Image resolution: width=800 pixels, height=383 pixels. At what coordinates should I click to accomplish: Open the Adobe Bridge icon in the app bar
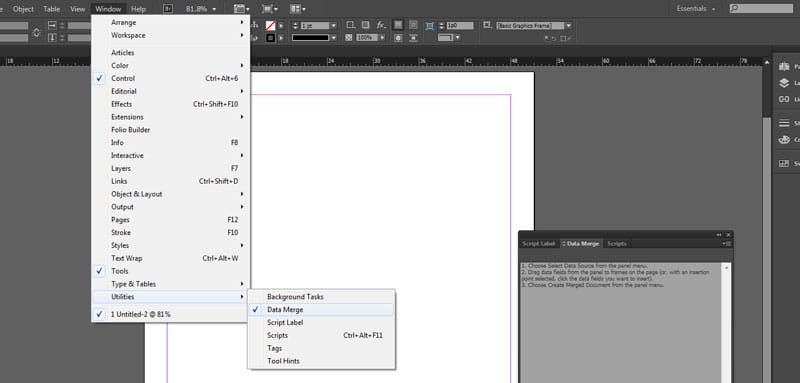tap(168, 9)
